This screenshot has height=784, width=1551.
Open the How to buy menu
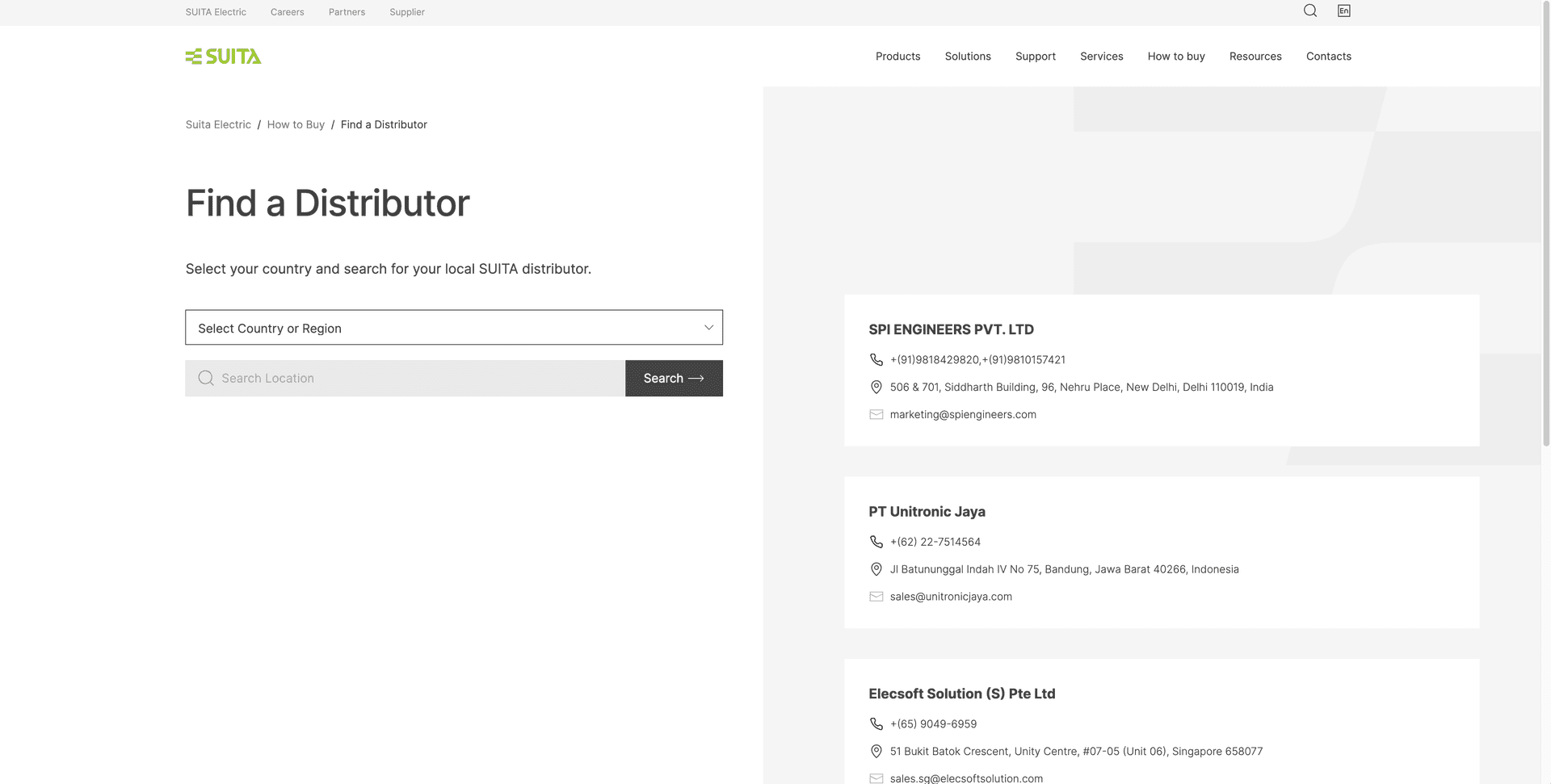1176,57
